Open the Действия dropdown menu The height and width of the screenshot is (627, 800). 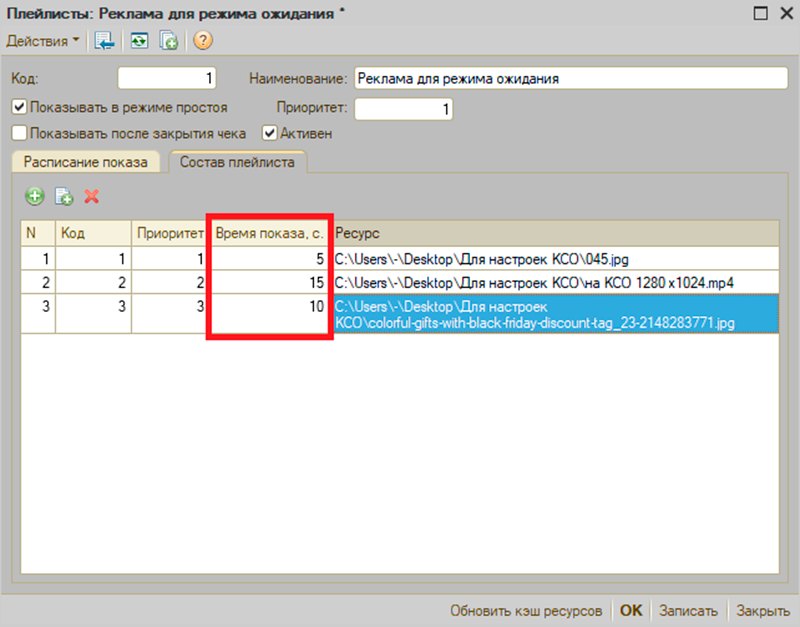43,41
